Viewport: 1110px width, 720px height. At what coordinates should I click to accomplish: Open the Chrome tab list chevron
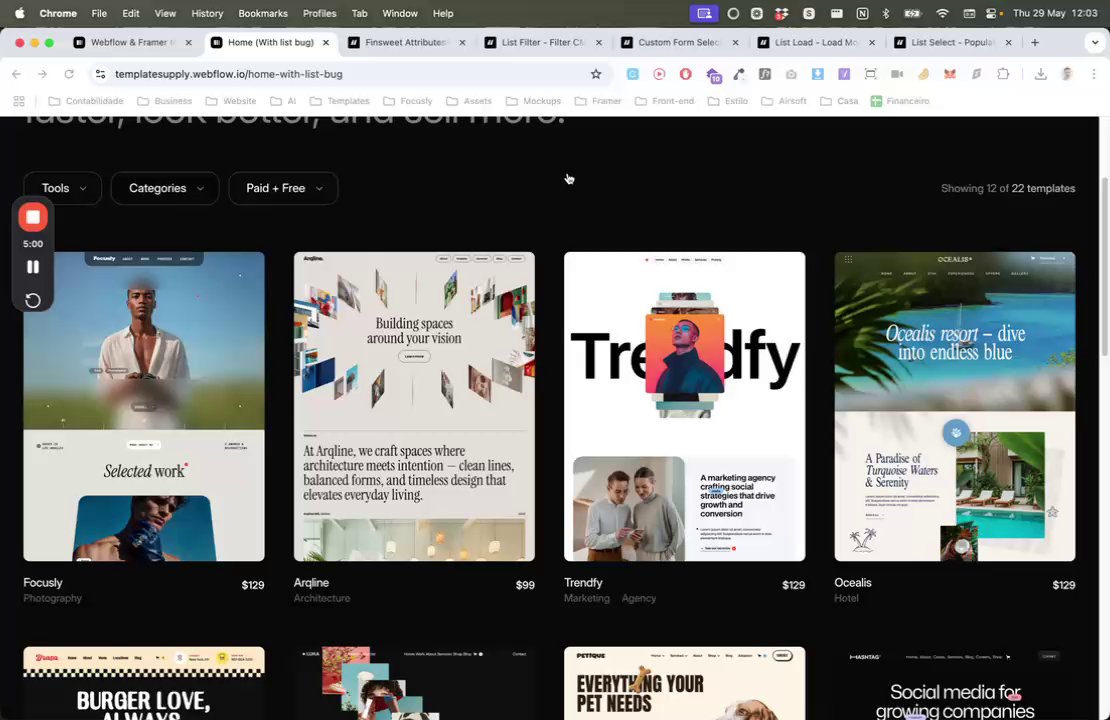click(x=1094, y=42)
